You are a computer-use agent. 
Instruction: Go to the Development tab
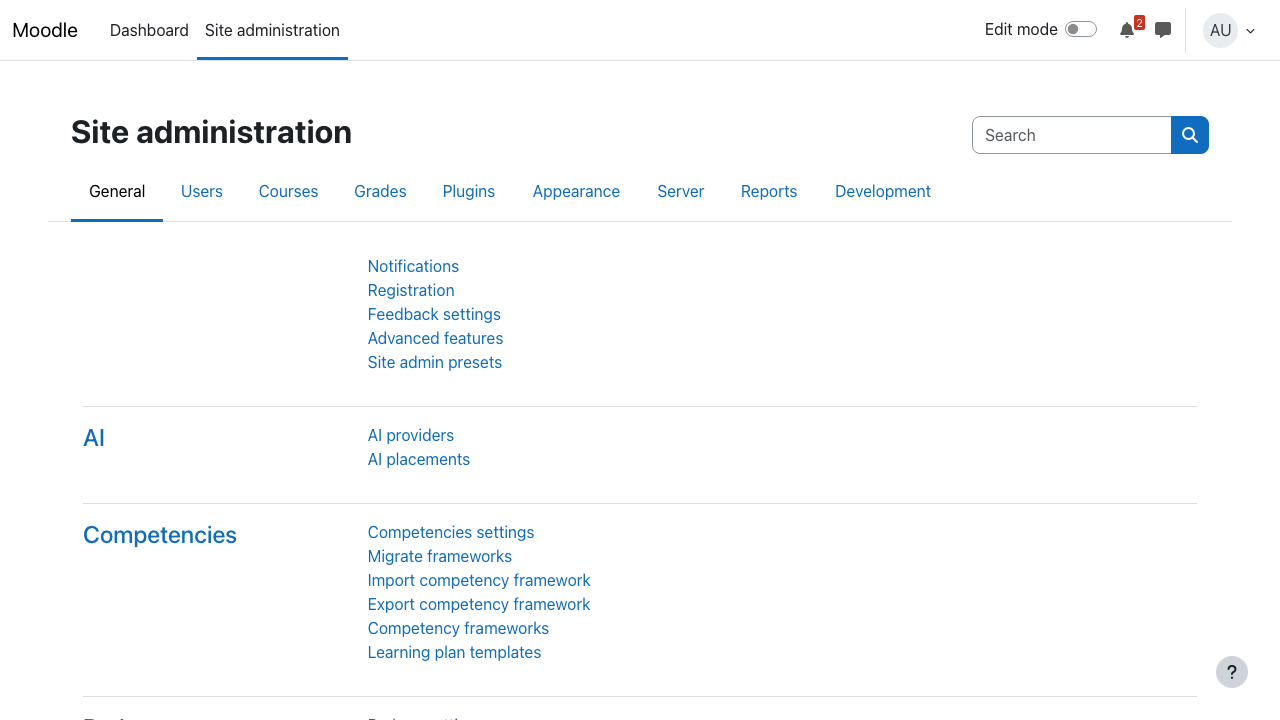click(x=883, y=191)
